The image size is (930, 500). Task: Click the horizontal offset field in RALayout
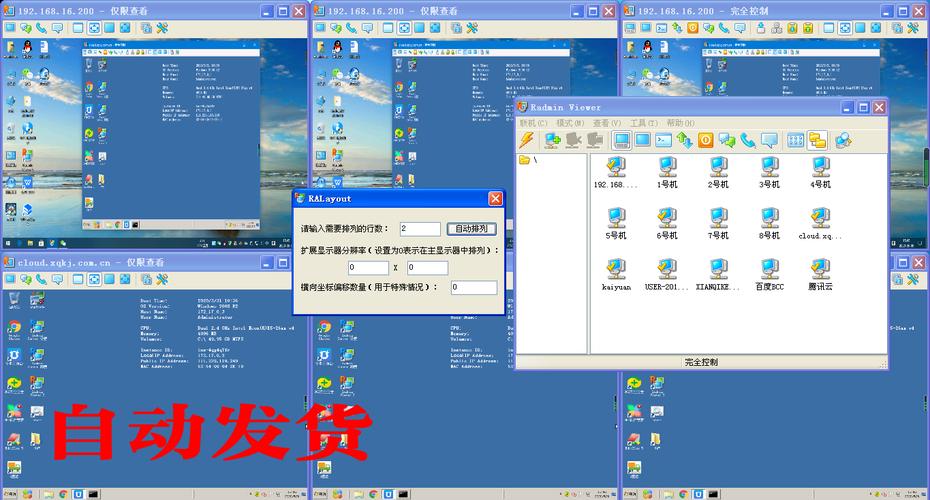[474, 287]
